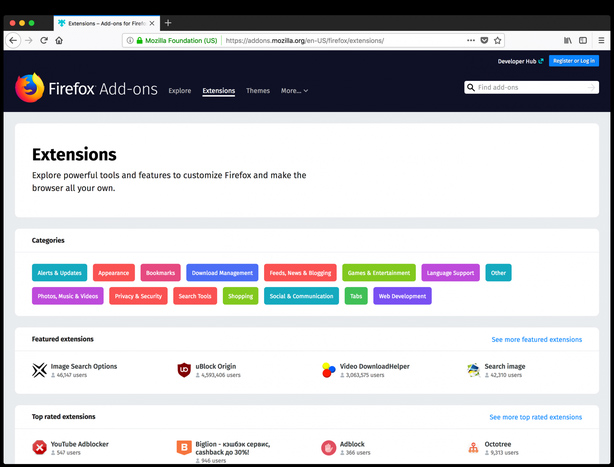614x467 pixels.
Task: Open the Tabs category
Action: pyautogui.click(x=356, y=296)
